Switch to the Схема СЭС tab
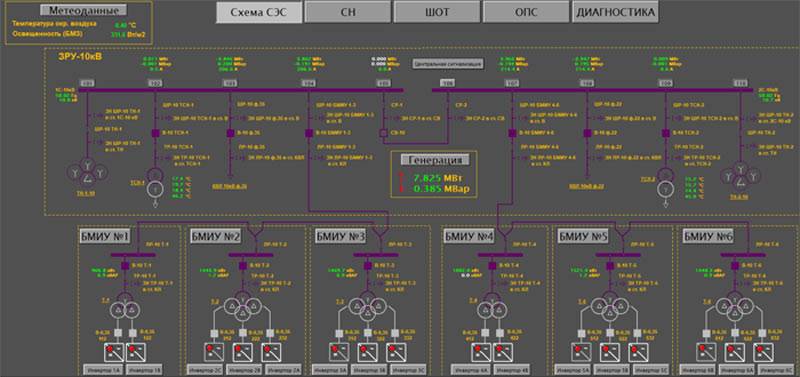The width and height of the screenshot is (800, 377). [258, 12]
